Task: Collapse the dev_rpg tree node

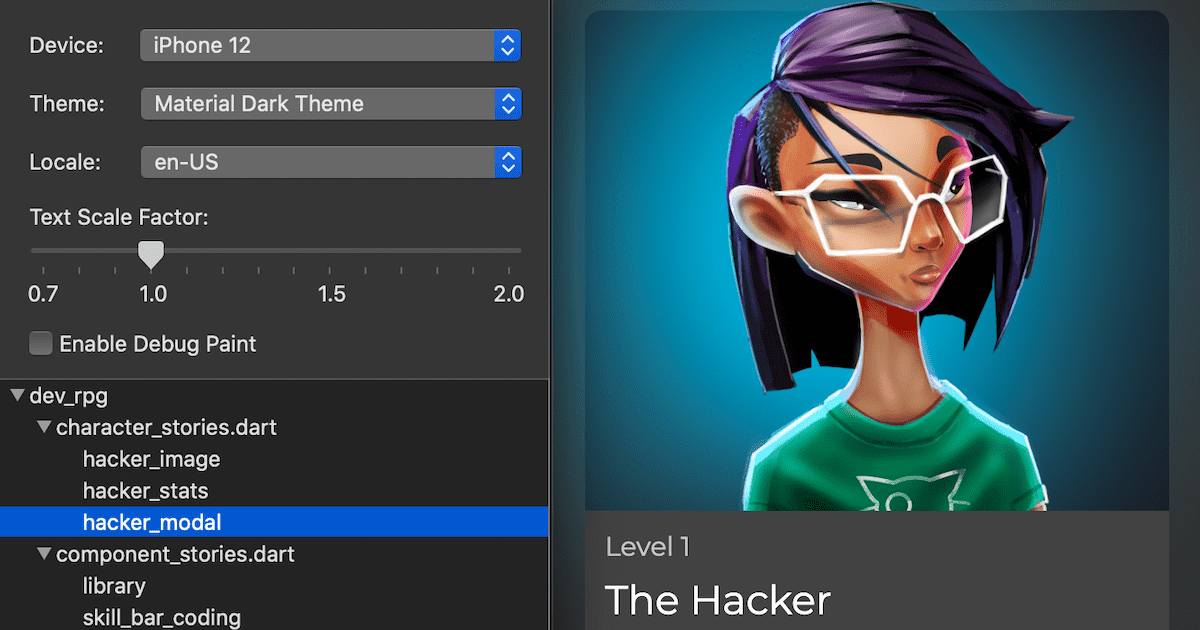Action: pos(17,396)
